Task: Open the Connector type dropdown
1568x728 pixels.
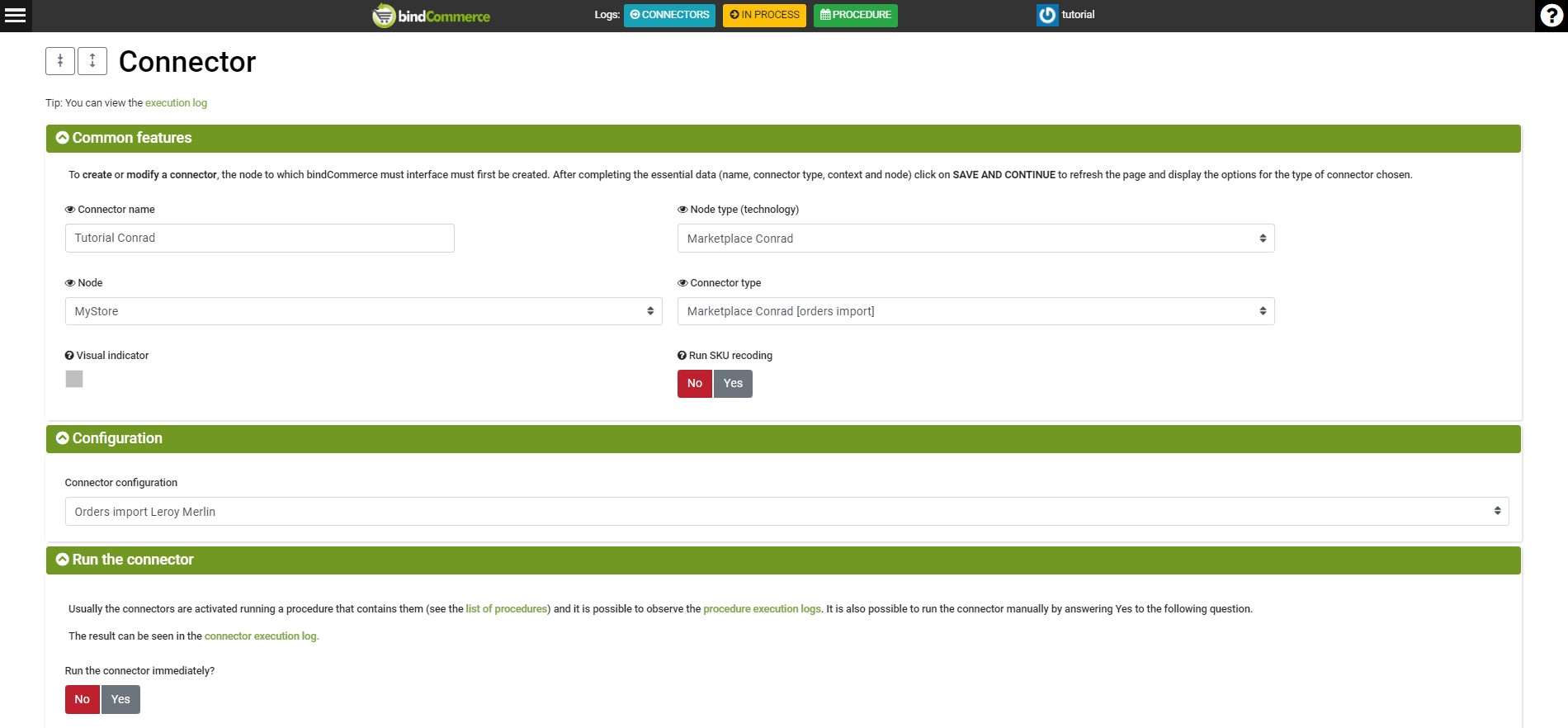Action: 975,311
